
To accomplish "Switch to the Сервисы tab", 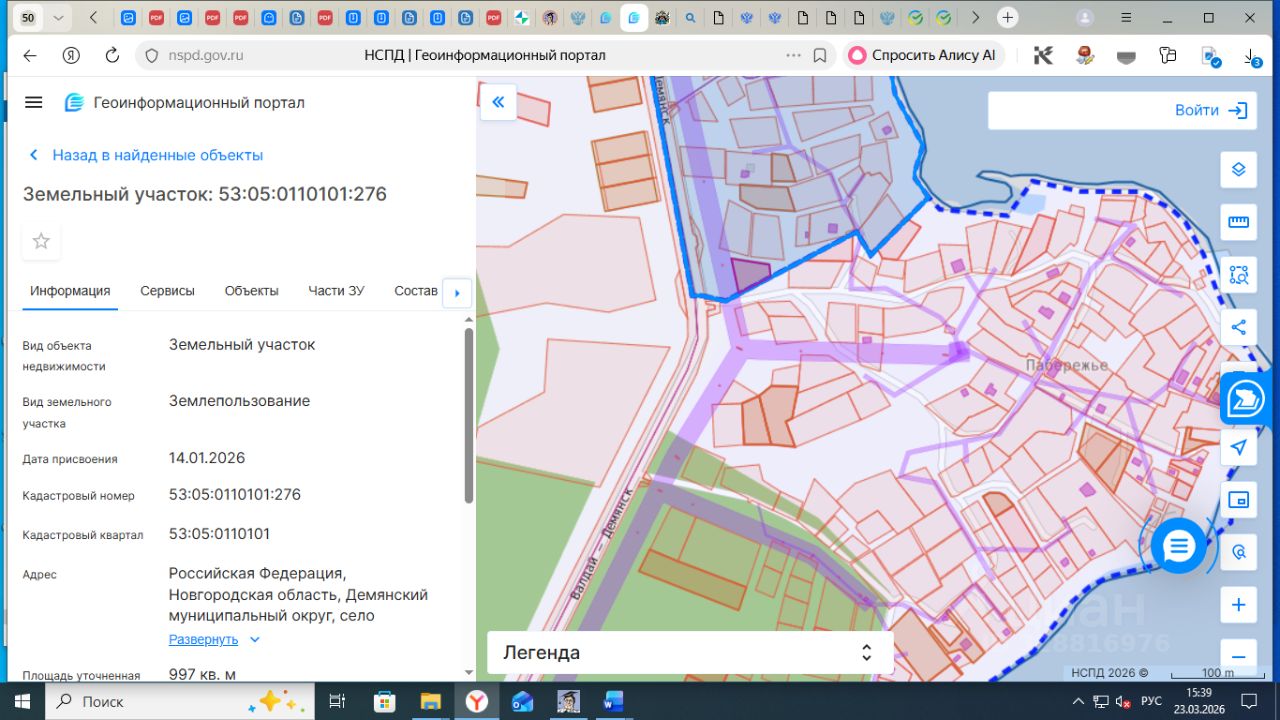I will click(x=167, y=291).
